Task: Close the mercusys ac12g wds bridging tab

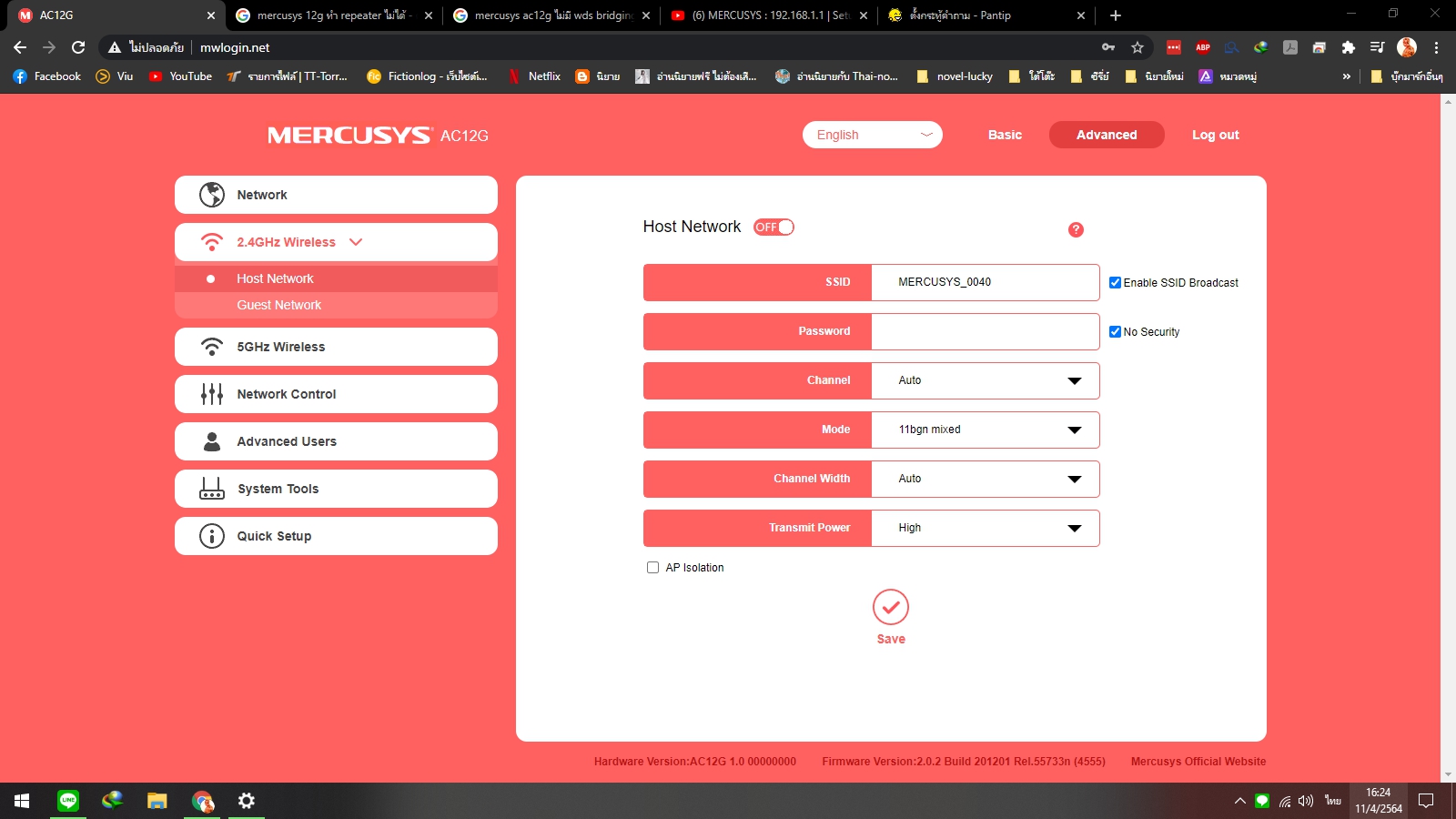Action: 646,15
